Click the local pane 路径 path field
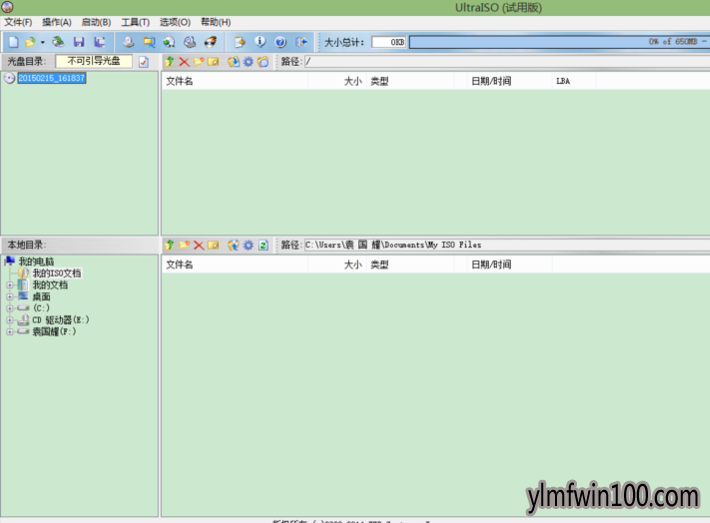This screenshot has height=523, width=710. (507, 245)
